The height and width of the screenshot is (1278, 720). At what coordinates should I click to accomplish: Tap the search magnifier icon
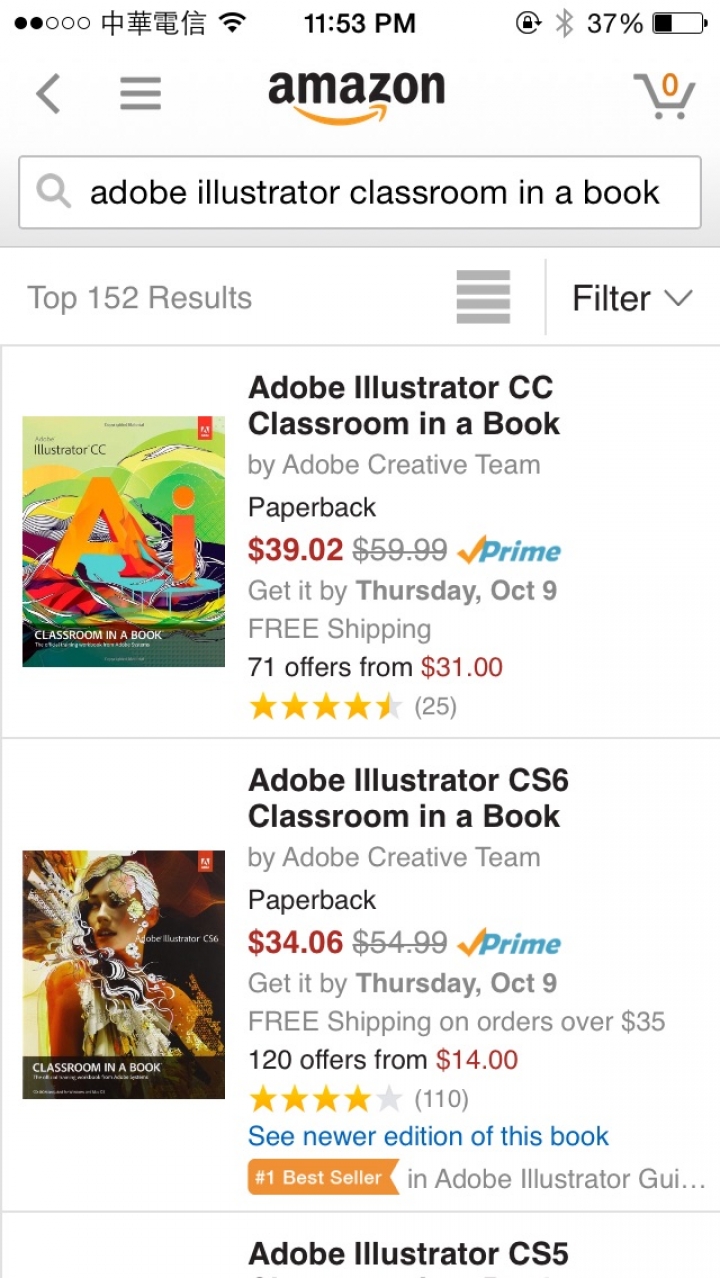(54, 191)
